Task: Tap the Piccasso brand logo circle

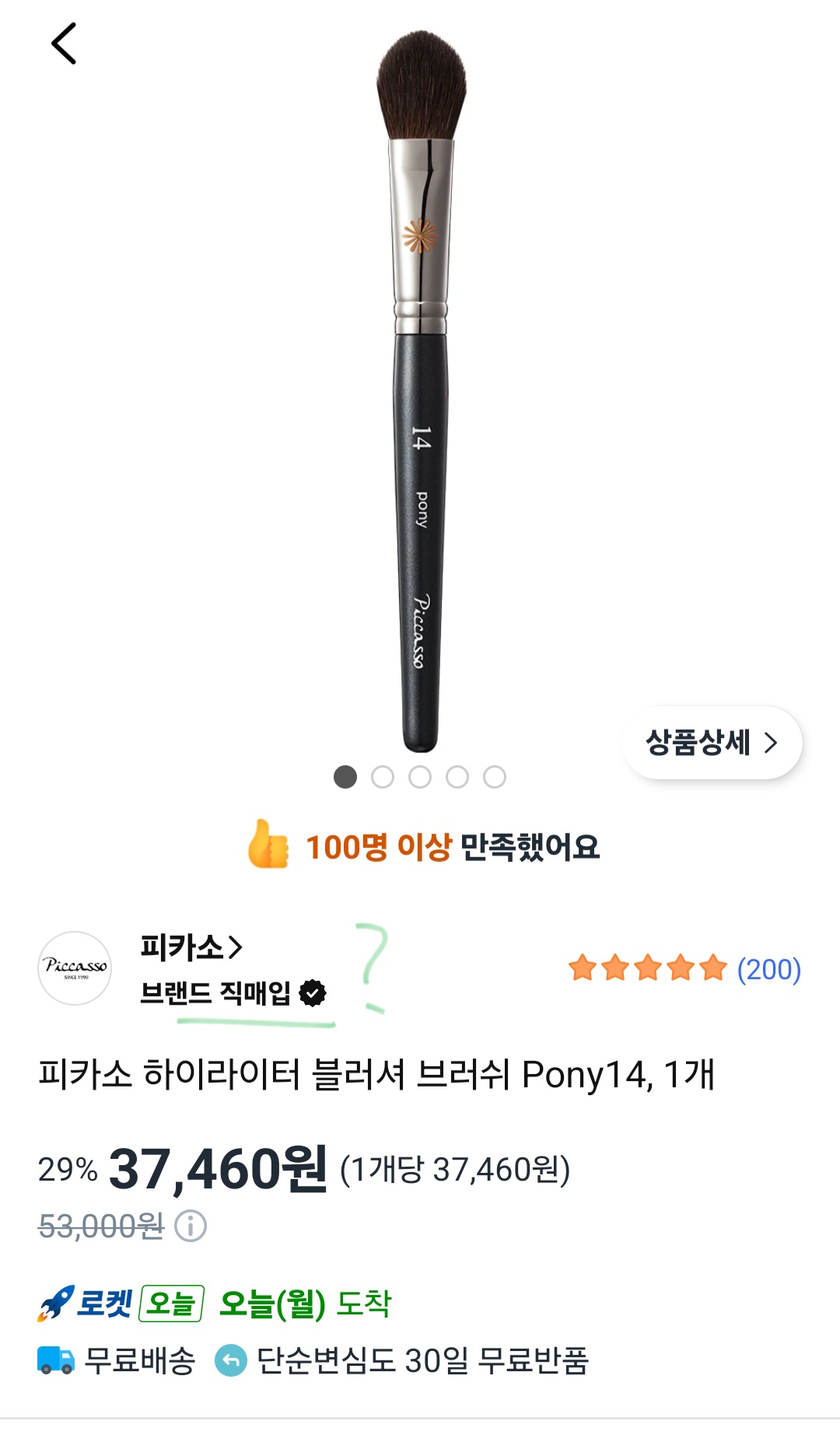Action: click(x=75, y=968)
